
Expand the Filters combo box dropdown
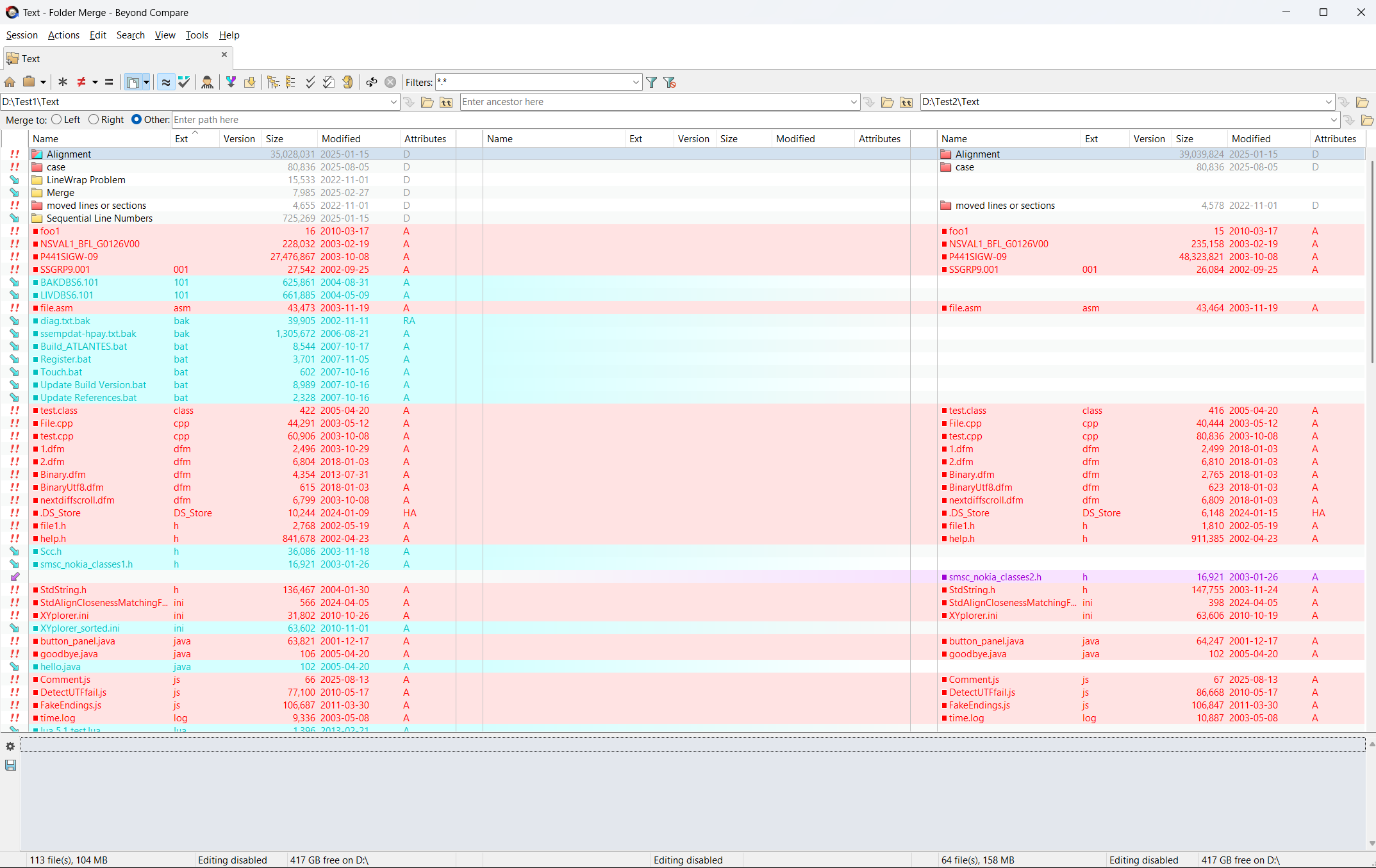636,82
